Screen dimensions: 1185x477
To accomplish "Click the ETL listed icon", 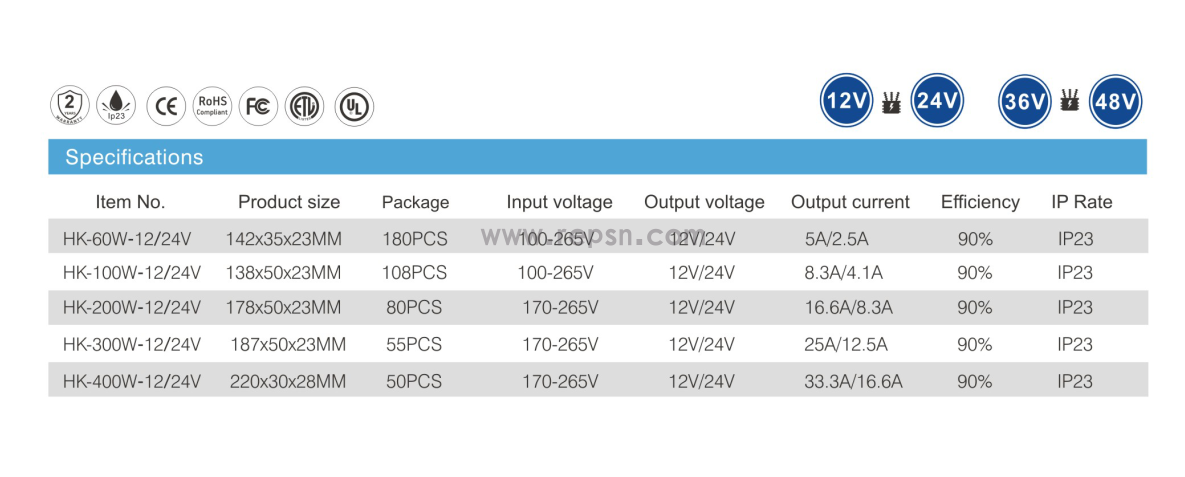I will 305,106.
